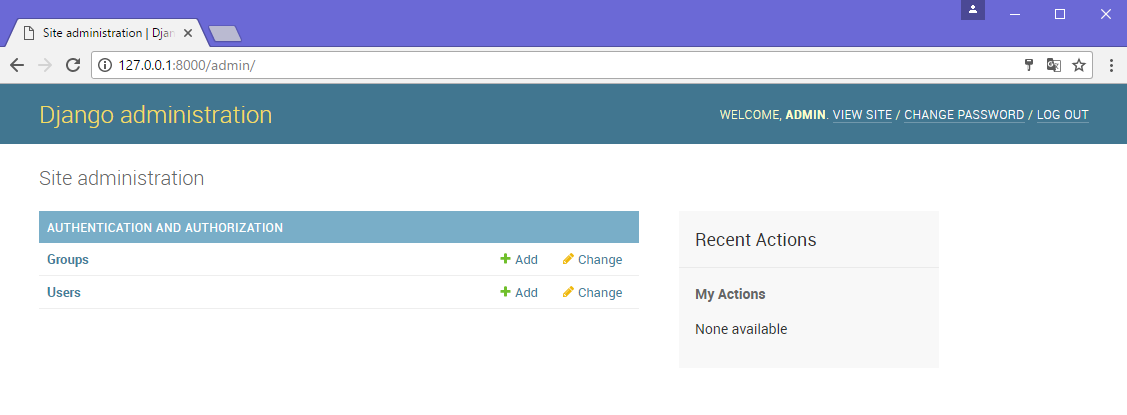Viewport: 1127px width, 415px height.
Task: Click Add in the Users row
Action: click(x=526, y=293)
